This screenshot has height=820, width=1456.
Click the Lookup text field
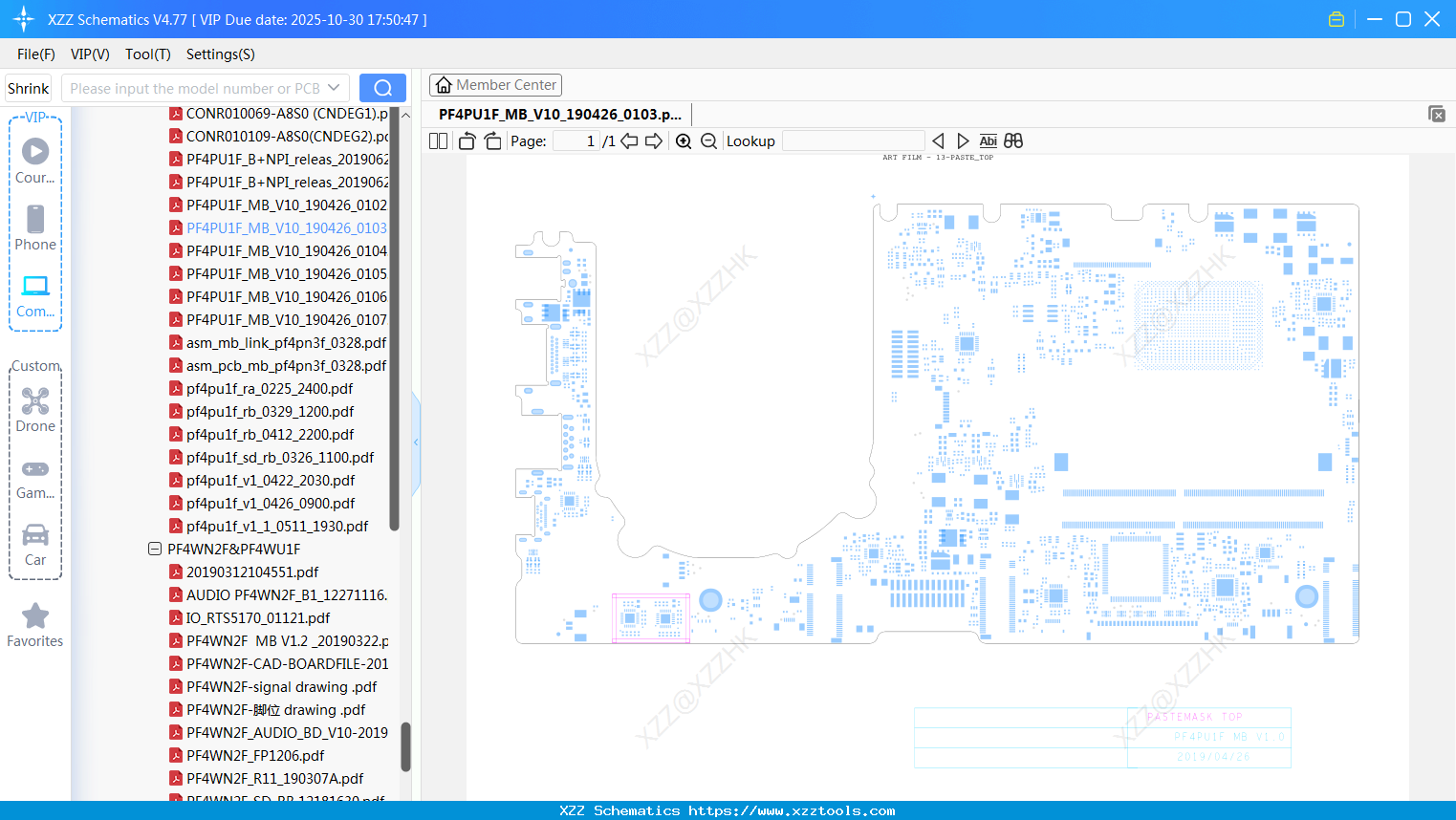pyautogui.click(x=853, y=141)
